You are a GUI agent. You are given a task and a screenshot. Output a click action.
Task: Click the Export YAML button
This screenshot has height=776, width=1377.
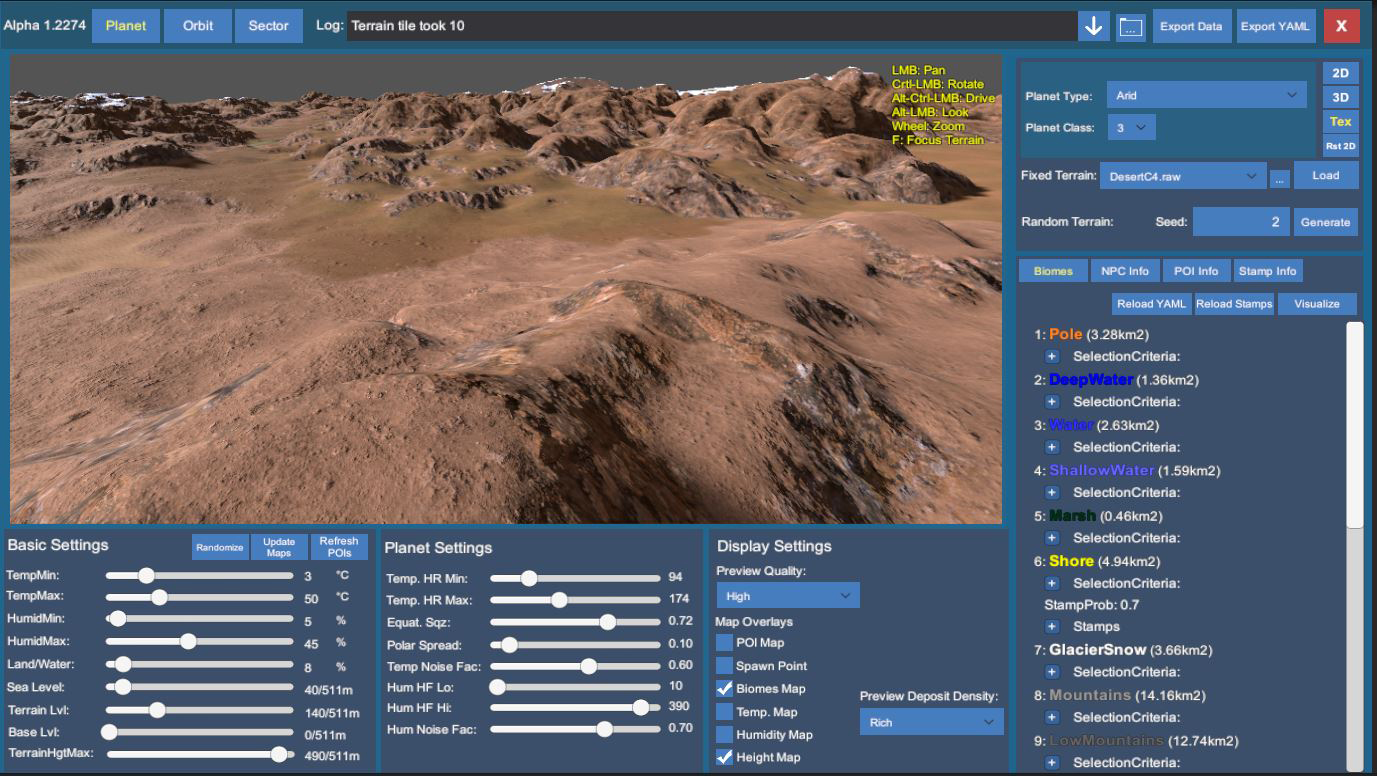1276,26
